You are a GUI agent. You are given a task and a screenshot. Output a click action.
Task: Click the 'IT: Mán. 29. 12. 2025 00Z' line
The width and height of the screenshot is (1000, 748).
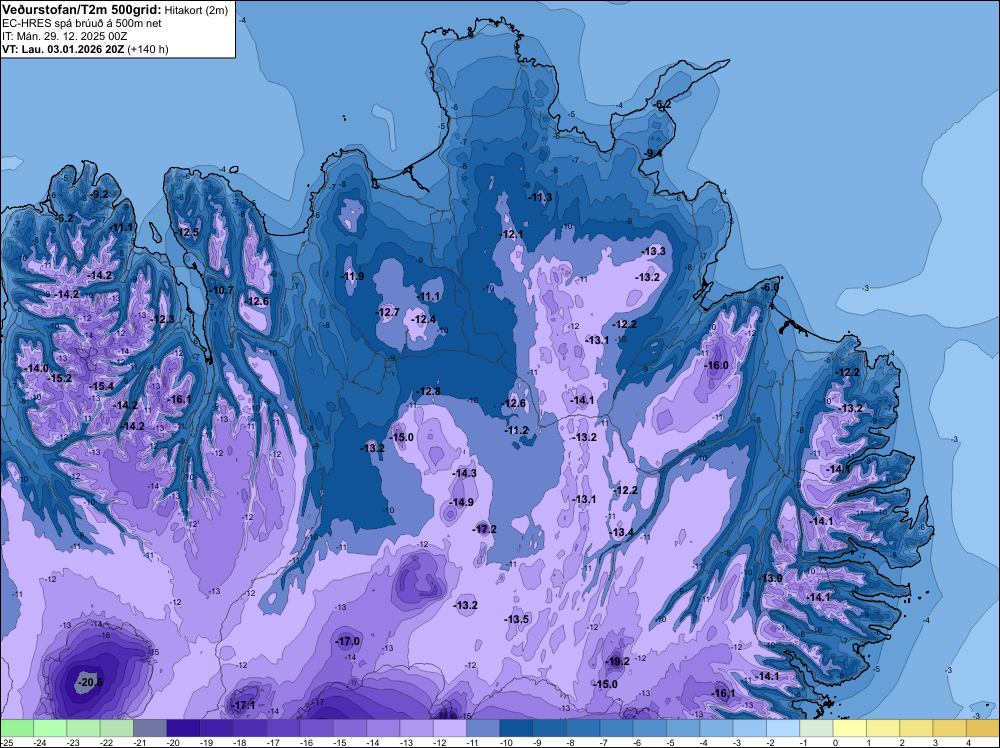pyautogui.click(x=64, y=36)
